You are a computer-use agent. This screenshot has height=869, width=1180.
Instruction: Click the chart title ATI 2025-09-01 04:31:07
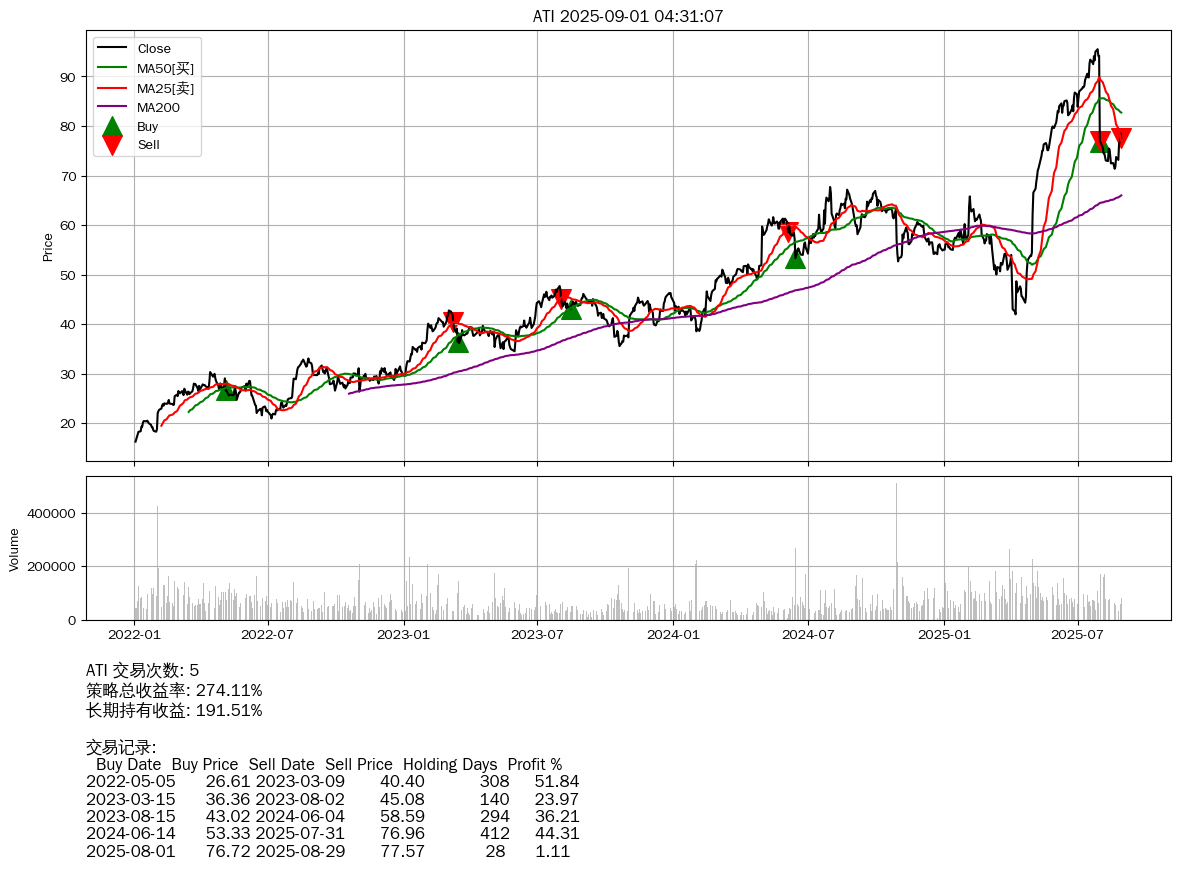[x=628, y=16]
